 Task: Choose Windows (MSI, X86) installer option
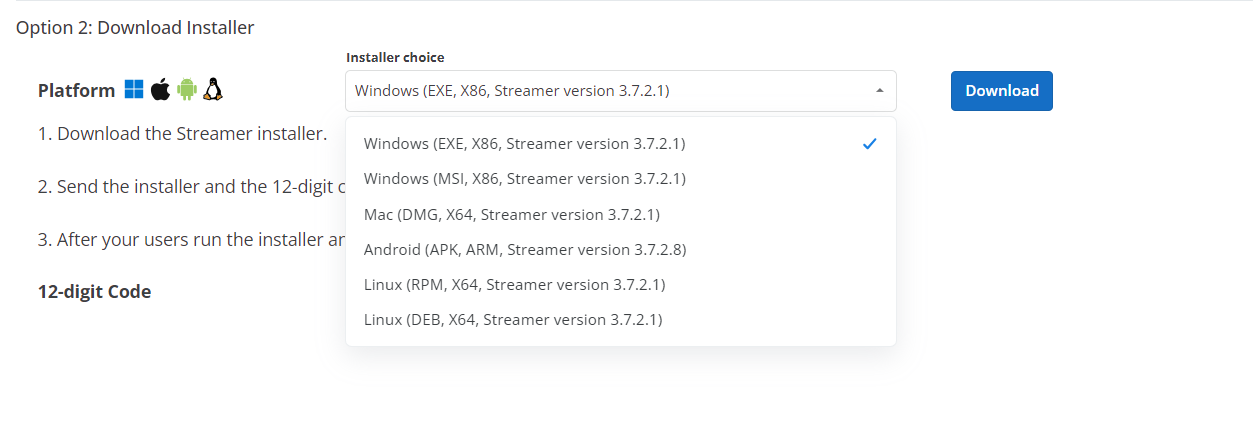point(621,179)
